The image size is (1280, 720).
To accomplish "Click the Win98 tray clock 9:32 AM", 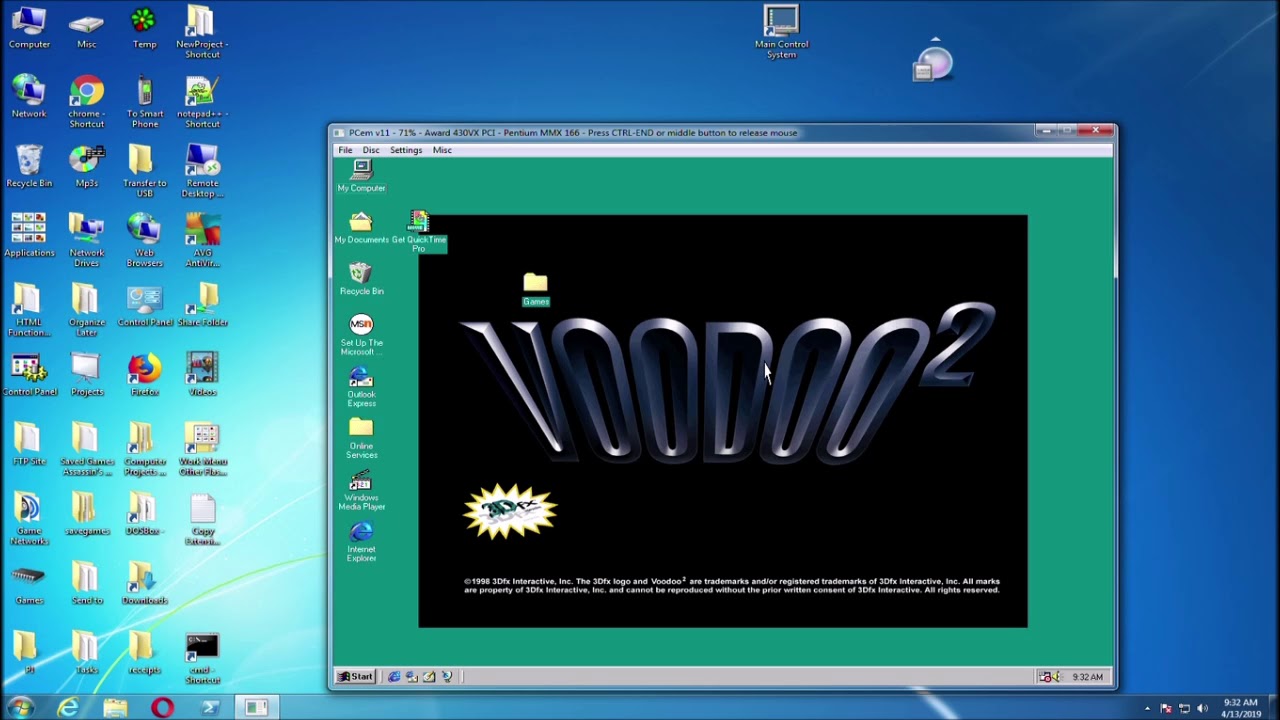I will pos(1087,677).
